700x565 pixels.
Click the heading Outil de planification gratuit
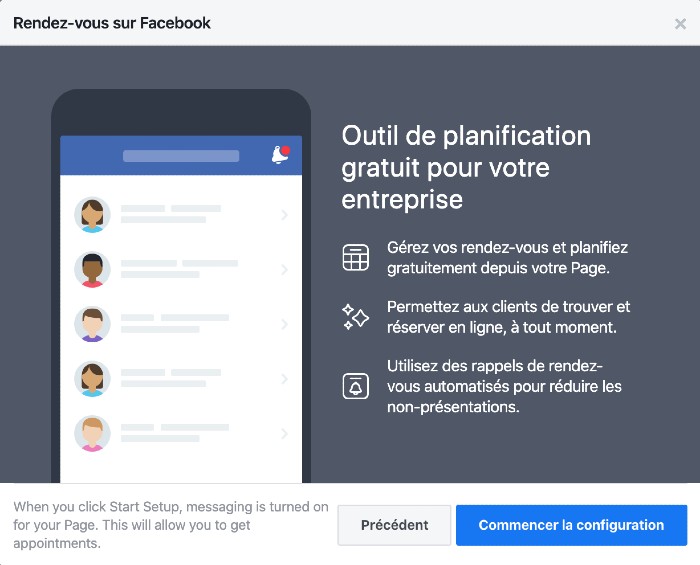466,167
